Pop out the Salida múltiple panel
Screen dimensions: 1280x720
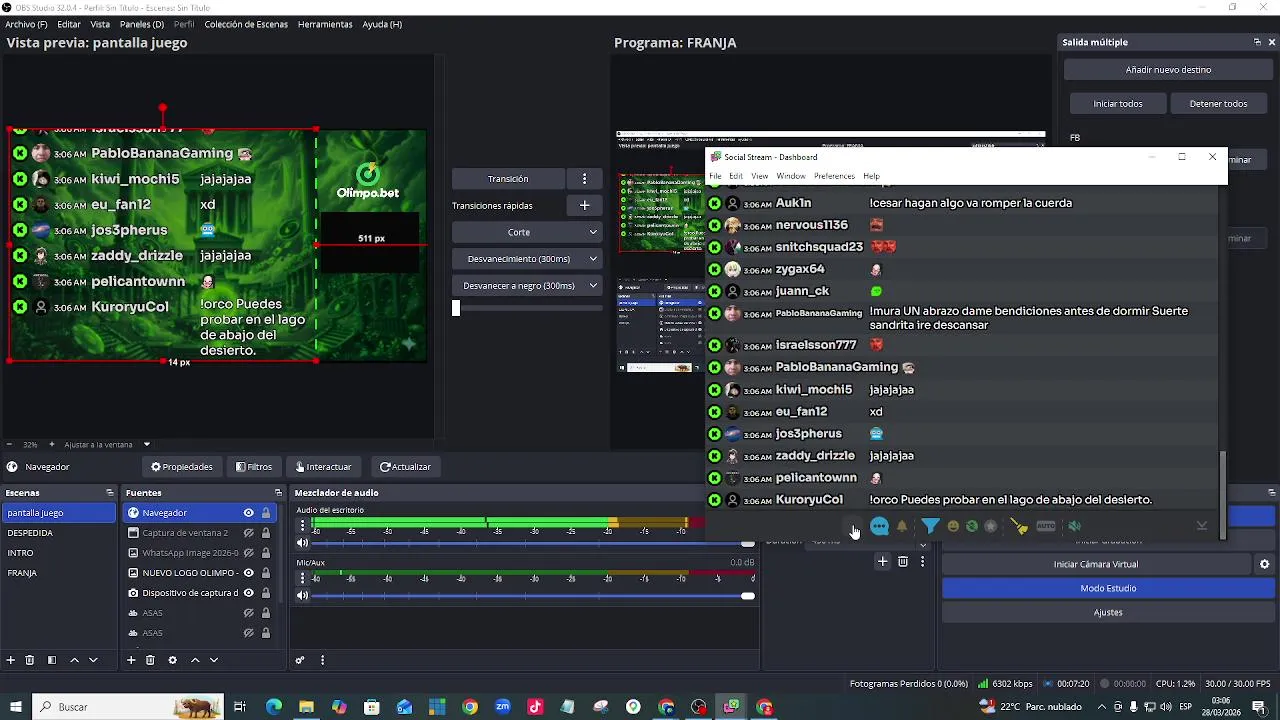[1257, 42]
